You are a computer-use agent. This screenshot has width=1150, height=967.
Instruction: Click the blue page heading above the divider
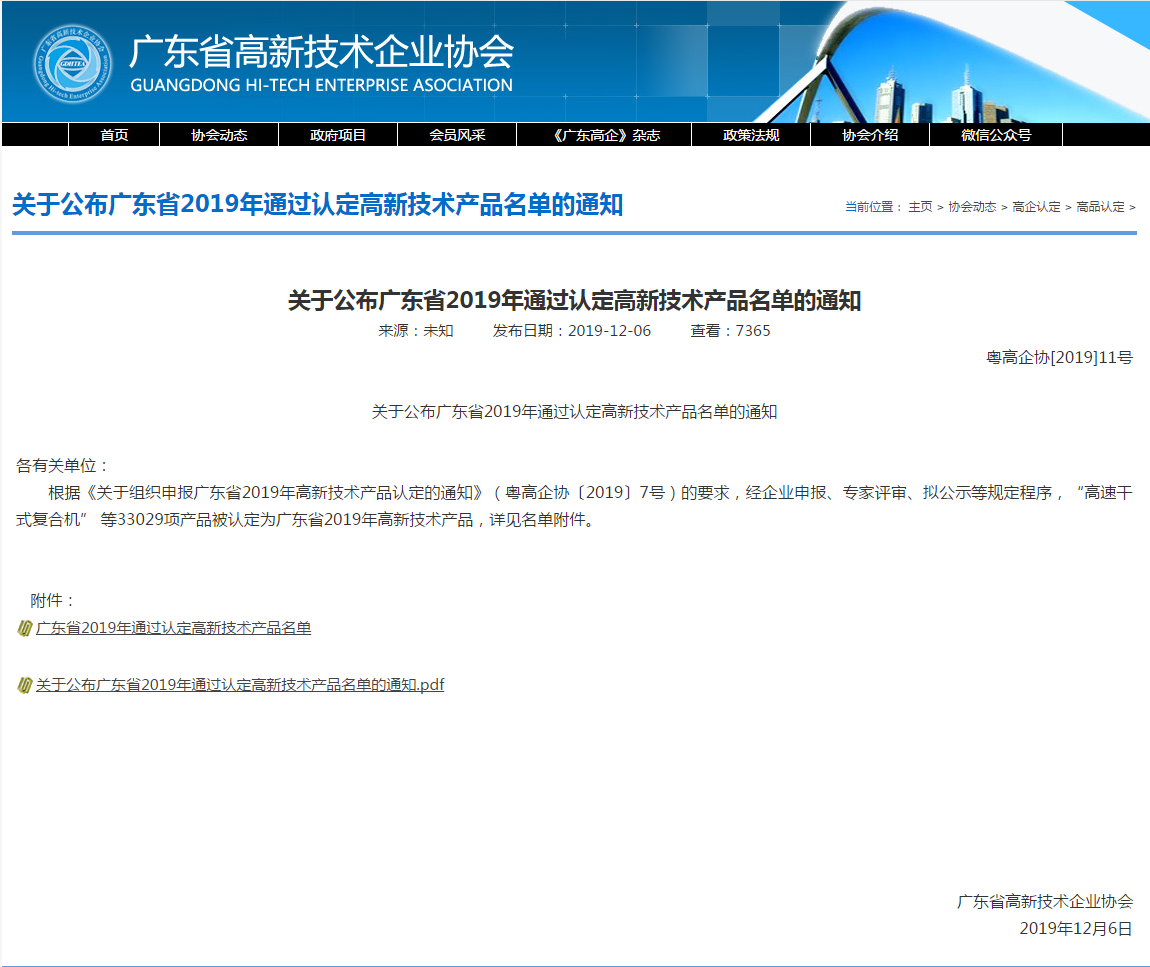pos(317,205)
